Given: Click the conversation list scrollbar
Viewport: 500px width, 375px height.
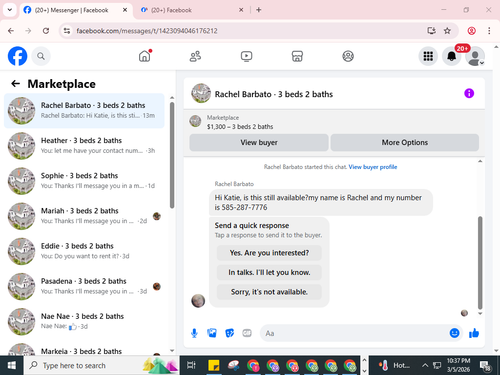Looking at the screenshot, I should pyautogui.click(x=172, y=155).
